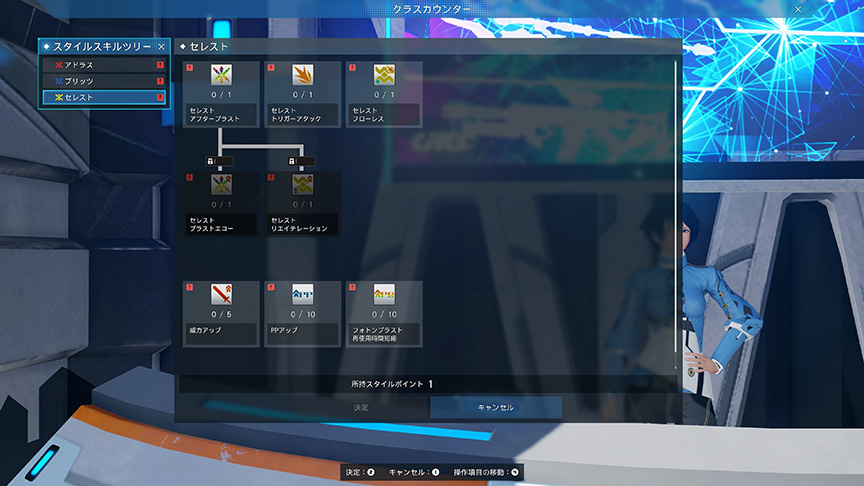Viewport: 864px width, 486px height.
Task: Click the padlock above セレスト リエイテレーション
Action: click(292, 160)
